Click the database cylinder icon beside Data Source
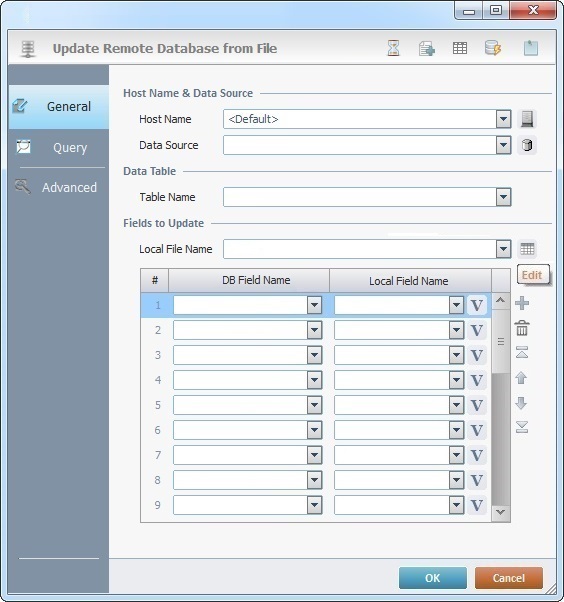564x602 pixels. click(x=527, y=145)
